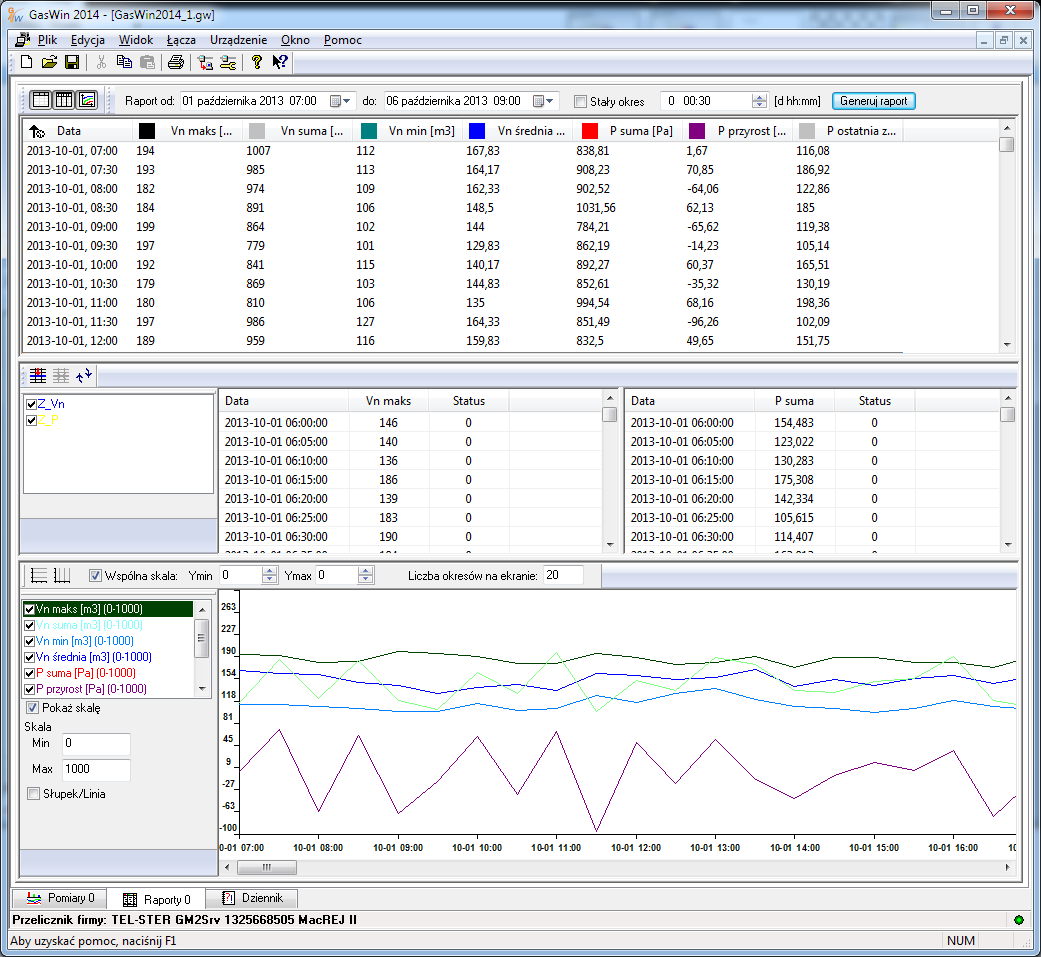Open the Widok menu
Screen dimensions: 1041x957
tap(135, 40)
